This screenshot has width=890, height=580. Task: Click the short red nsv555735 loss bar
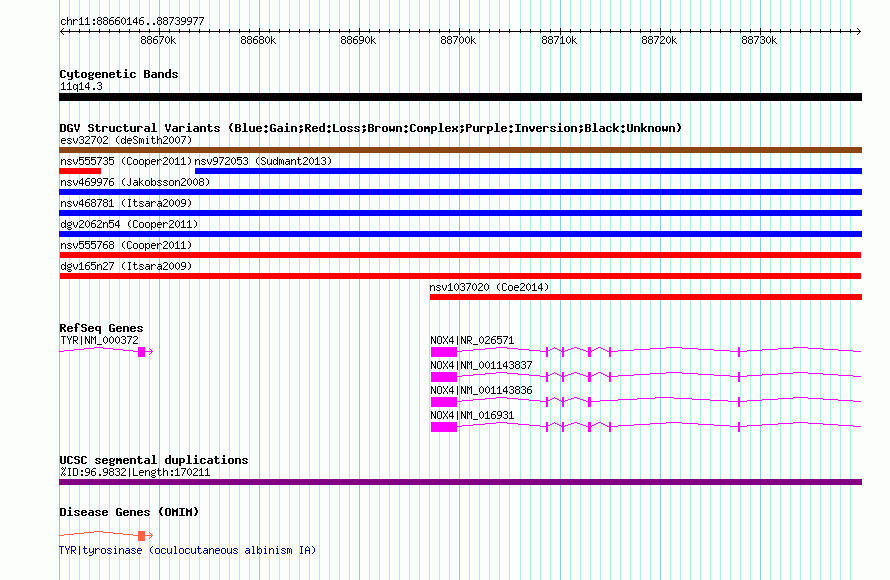click(80, 171)
